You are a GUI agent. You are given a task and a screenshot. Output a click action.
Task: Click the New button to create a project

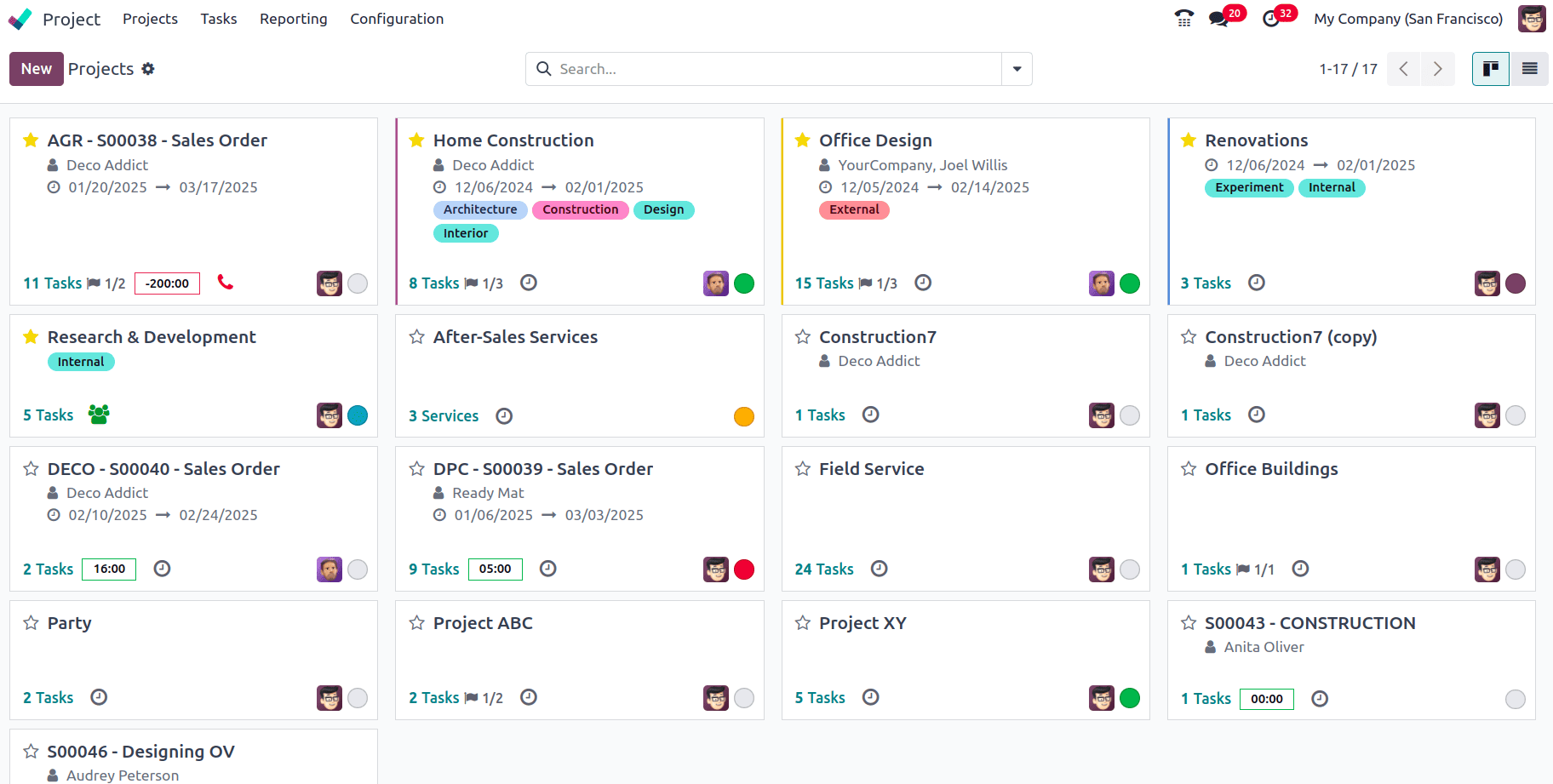[36, 69]
